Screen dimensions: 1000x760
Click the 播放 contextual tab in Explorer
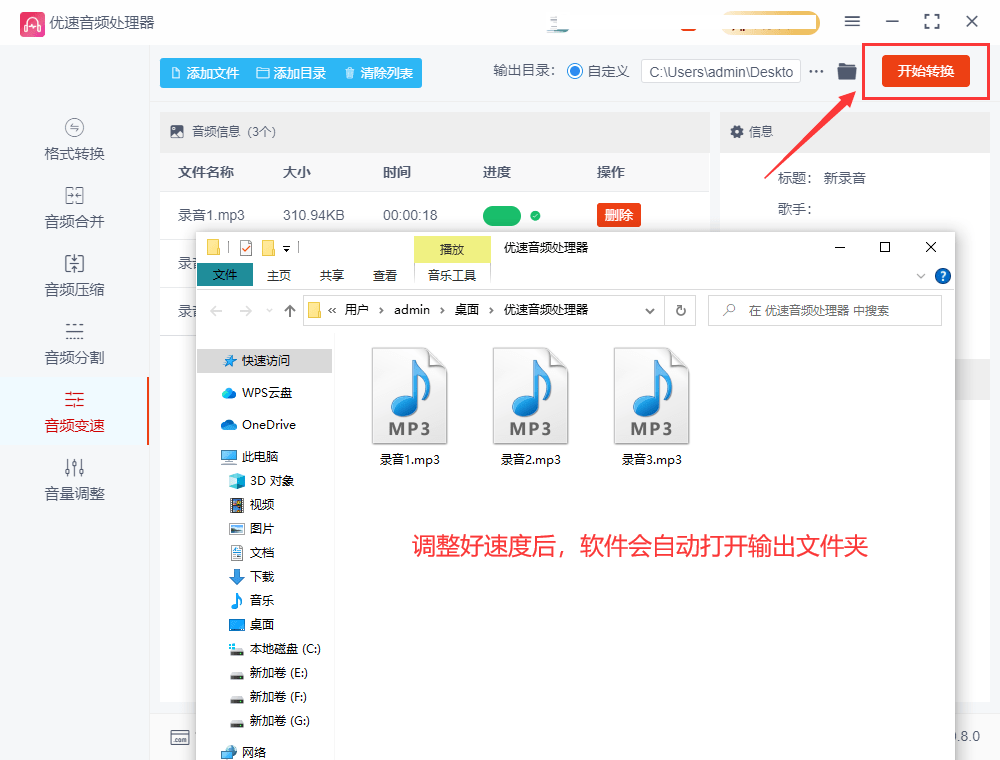click(x=452, y=249)
